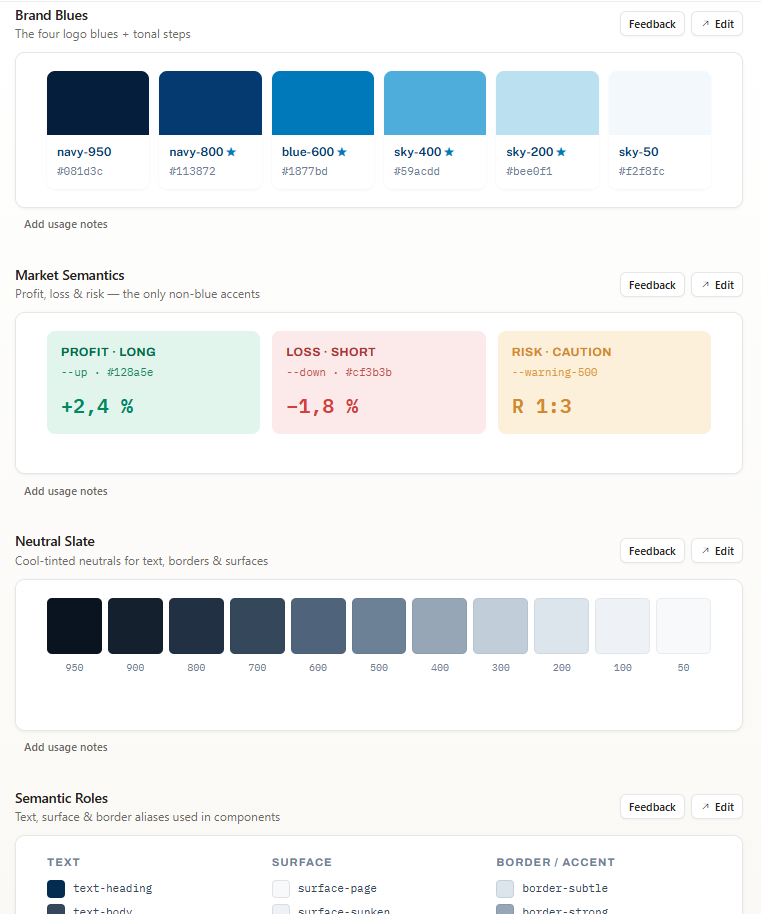Open Feedback for Semantic Roles section
The height and width of the screenshot is (914, 761).
(652, 807)
